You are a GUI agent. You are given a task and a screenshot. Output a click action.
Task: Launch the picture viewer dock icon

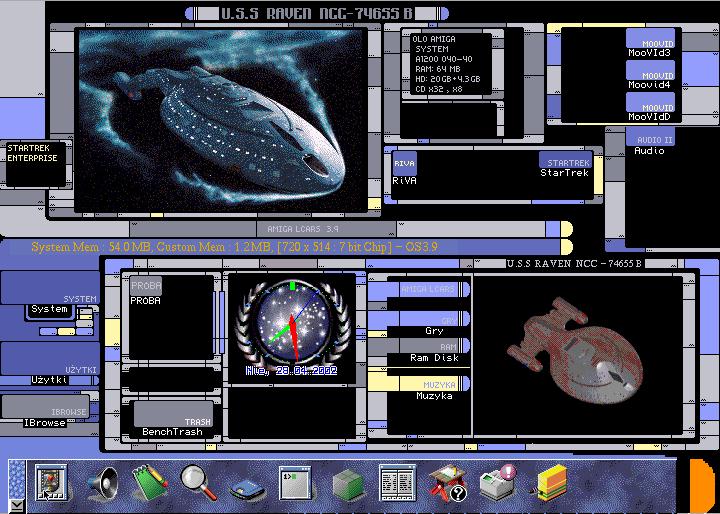pyautogui.click(x=51, y=483)
